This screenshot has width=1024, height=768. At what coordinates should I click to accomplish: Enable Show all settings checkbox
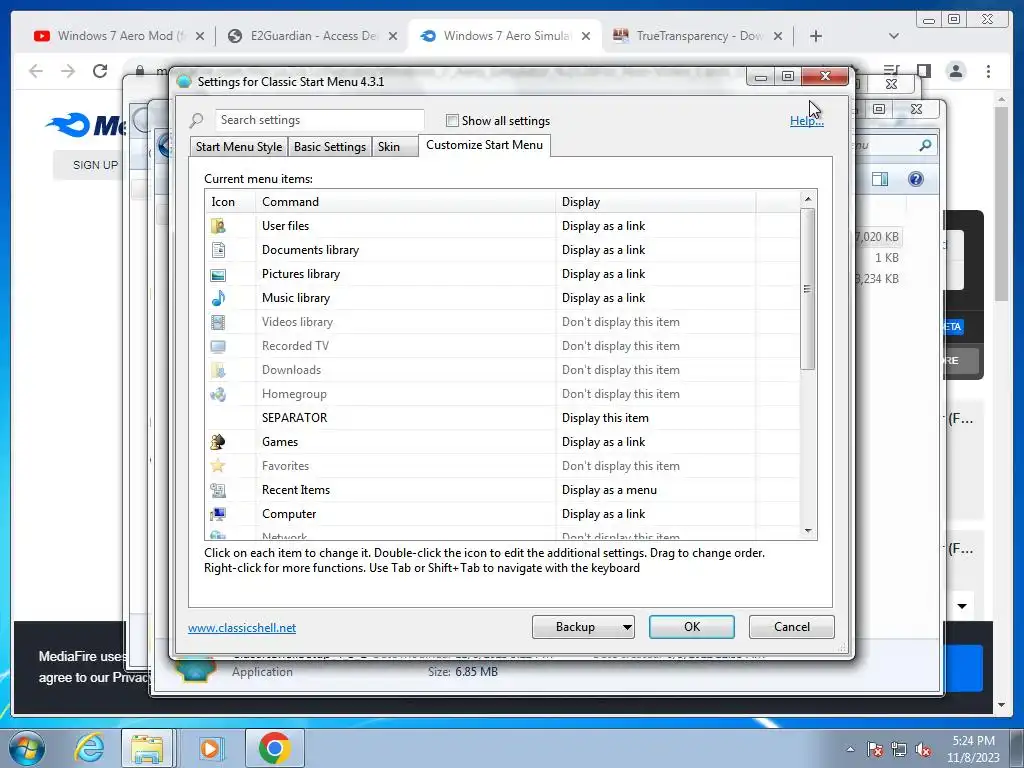(x=452, y=120)
